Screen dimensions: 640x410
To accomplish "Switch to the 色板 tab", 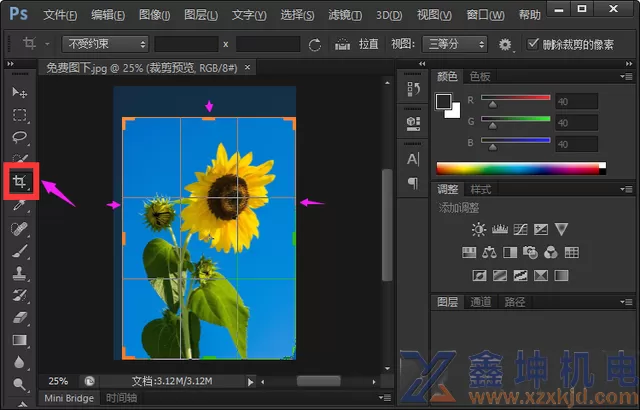I will coord(480,76).
